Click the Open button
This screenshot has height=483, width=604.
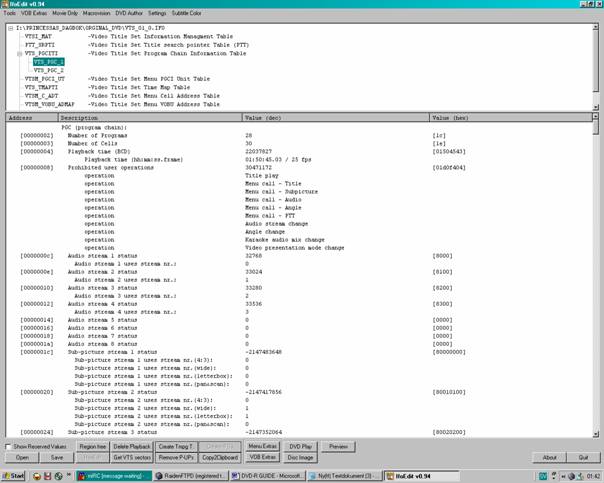click(x=22, y=458)
